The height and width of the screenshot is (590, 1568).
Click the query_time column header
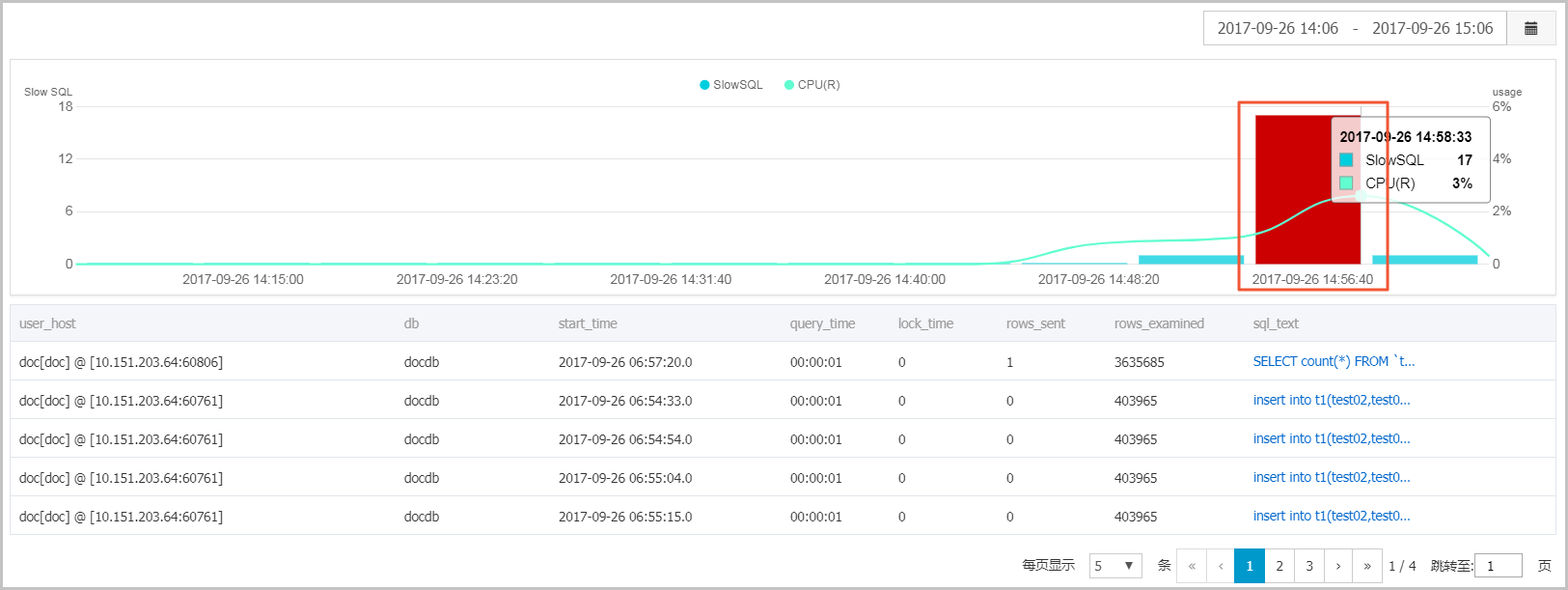tap(822, 323)
